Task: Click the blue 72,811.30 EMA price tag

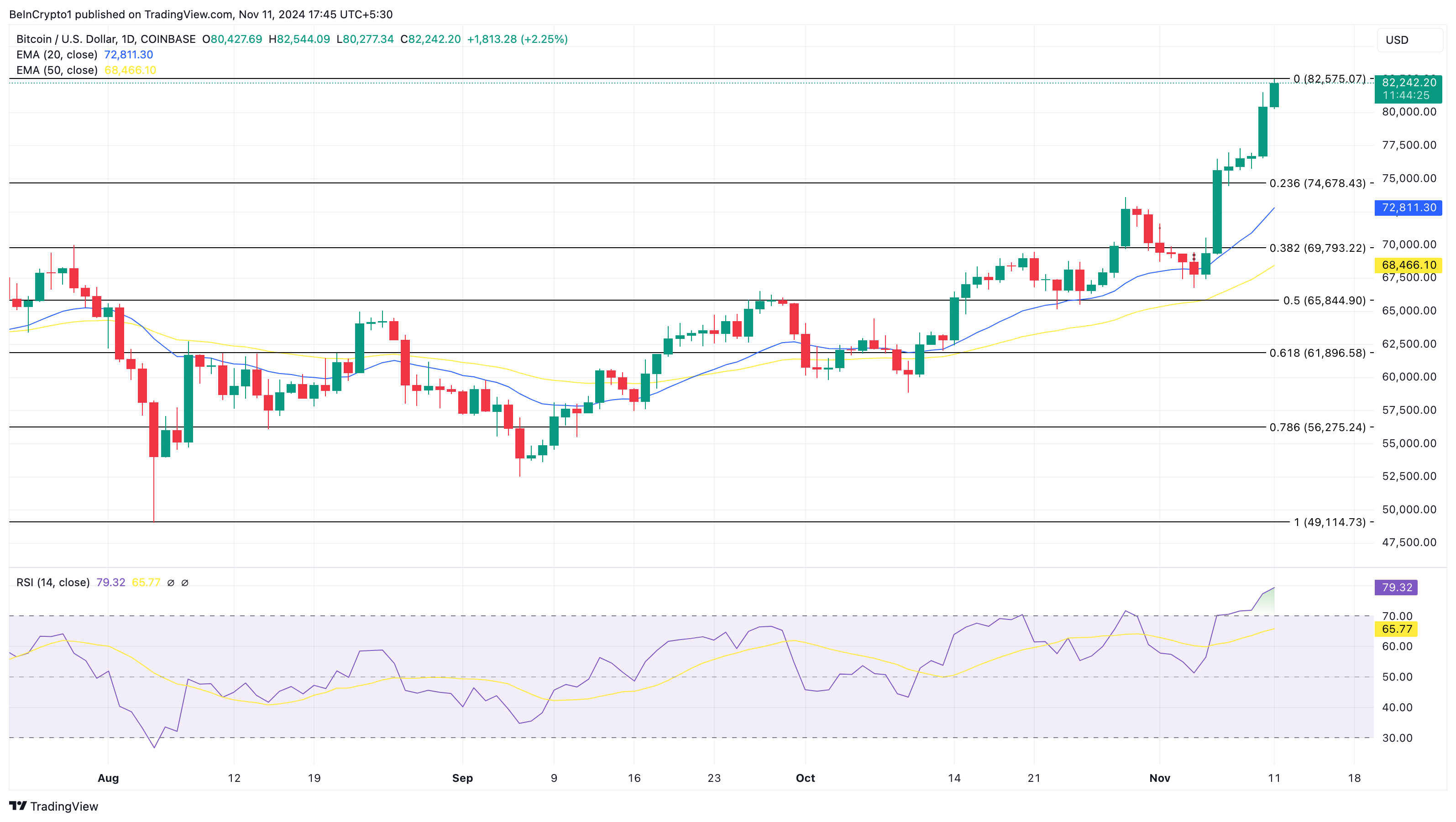Action: [1408, 208]
